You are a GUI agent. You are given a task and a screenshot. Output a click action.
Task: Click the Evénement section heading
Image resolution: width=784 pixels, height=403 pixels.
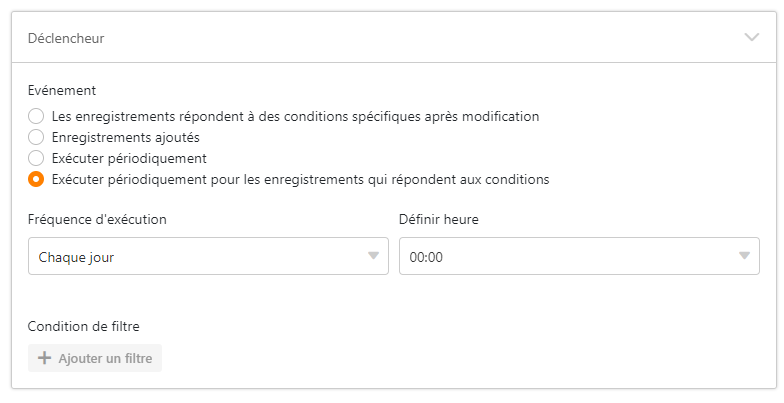coord(62,90)
